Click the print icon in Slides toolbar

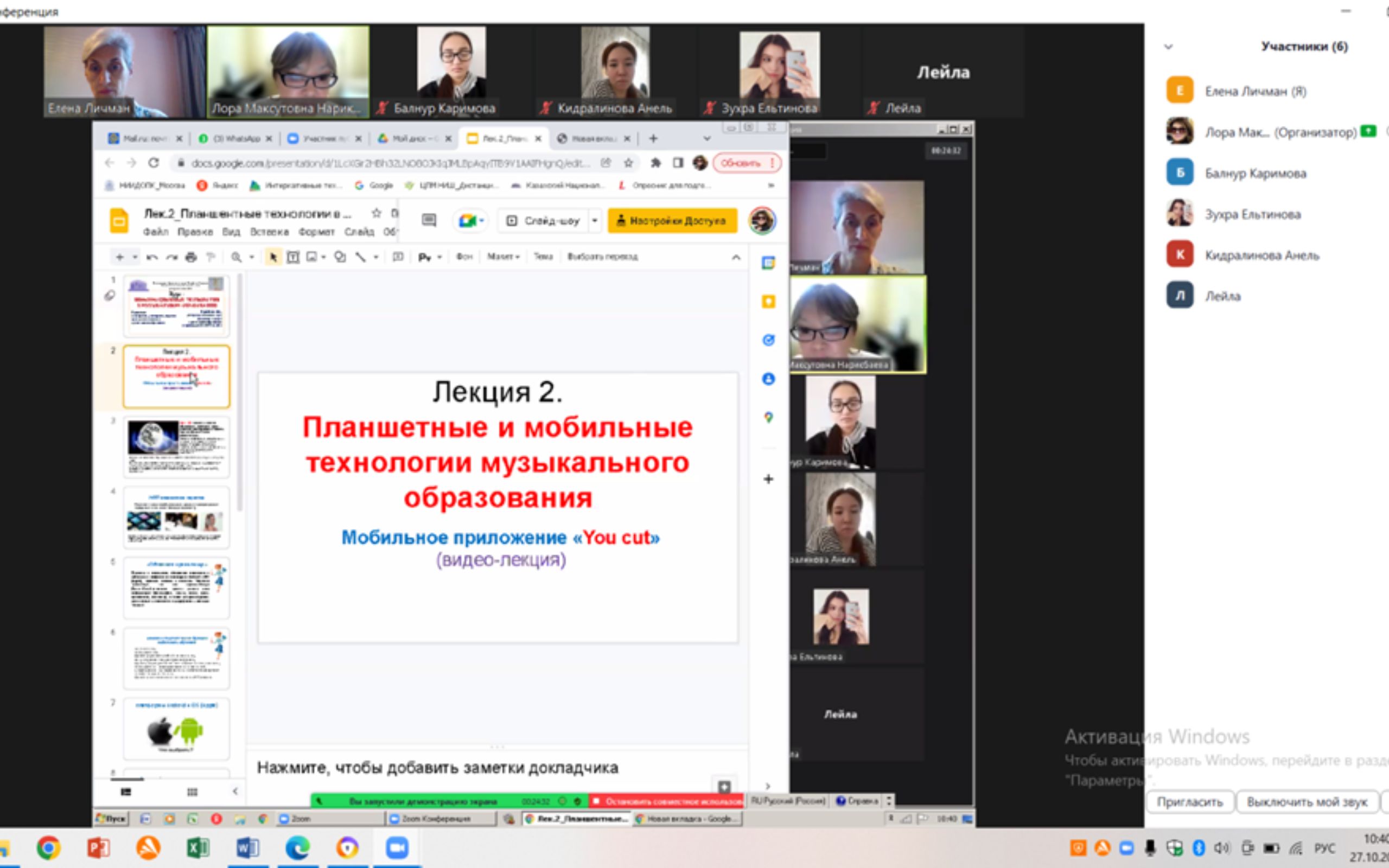coord(191,257)
